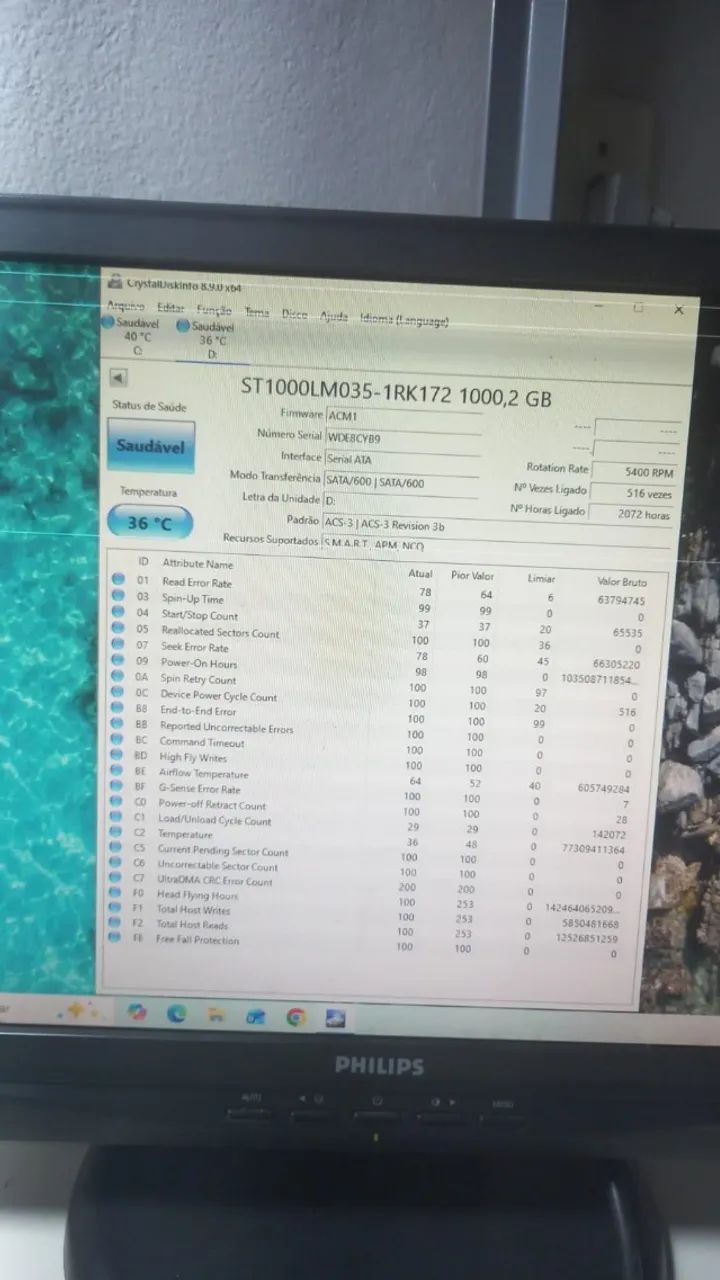
Task: Open the Ajuda menu
Action: (x=334, y=316)
